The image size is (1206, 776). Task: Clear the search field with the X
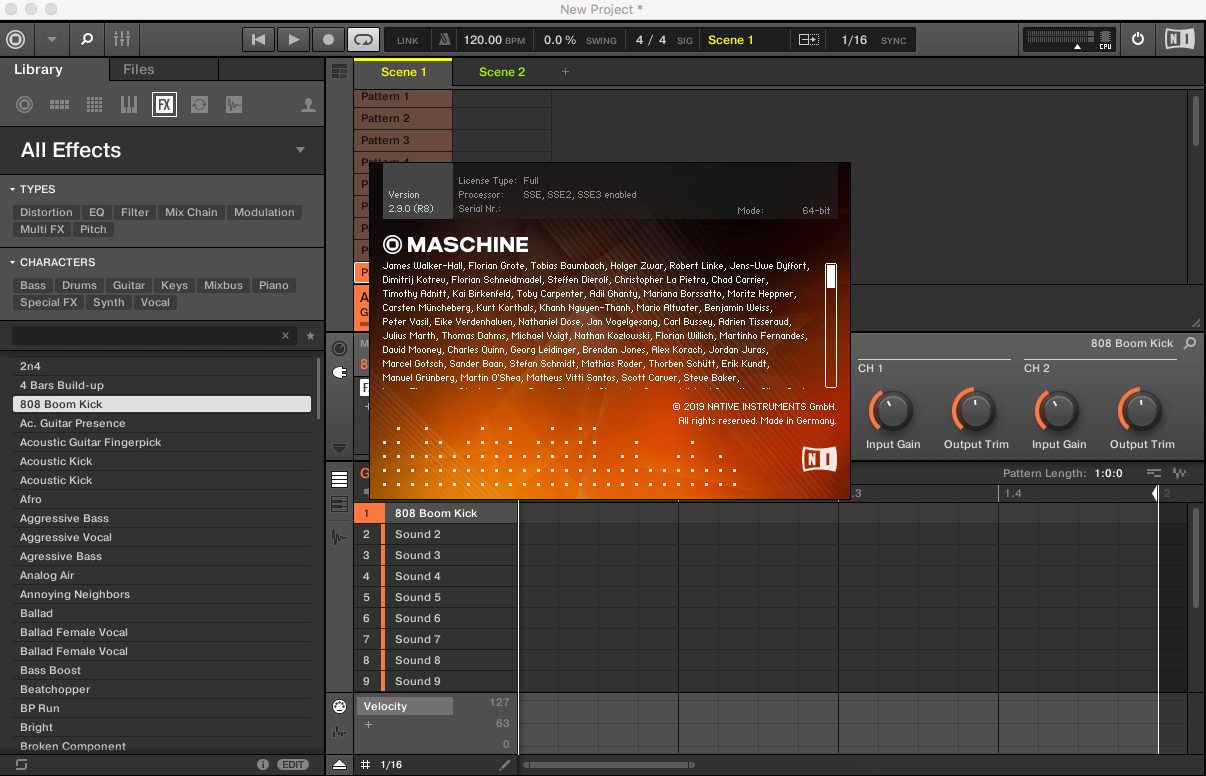click(x=285, y=336)
